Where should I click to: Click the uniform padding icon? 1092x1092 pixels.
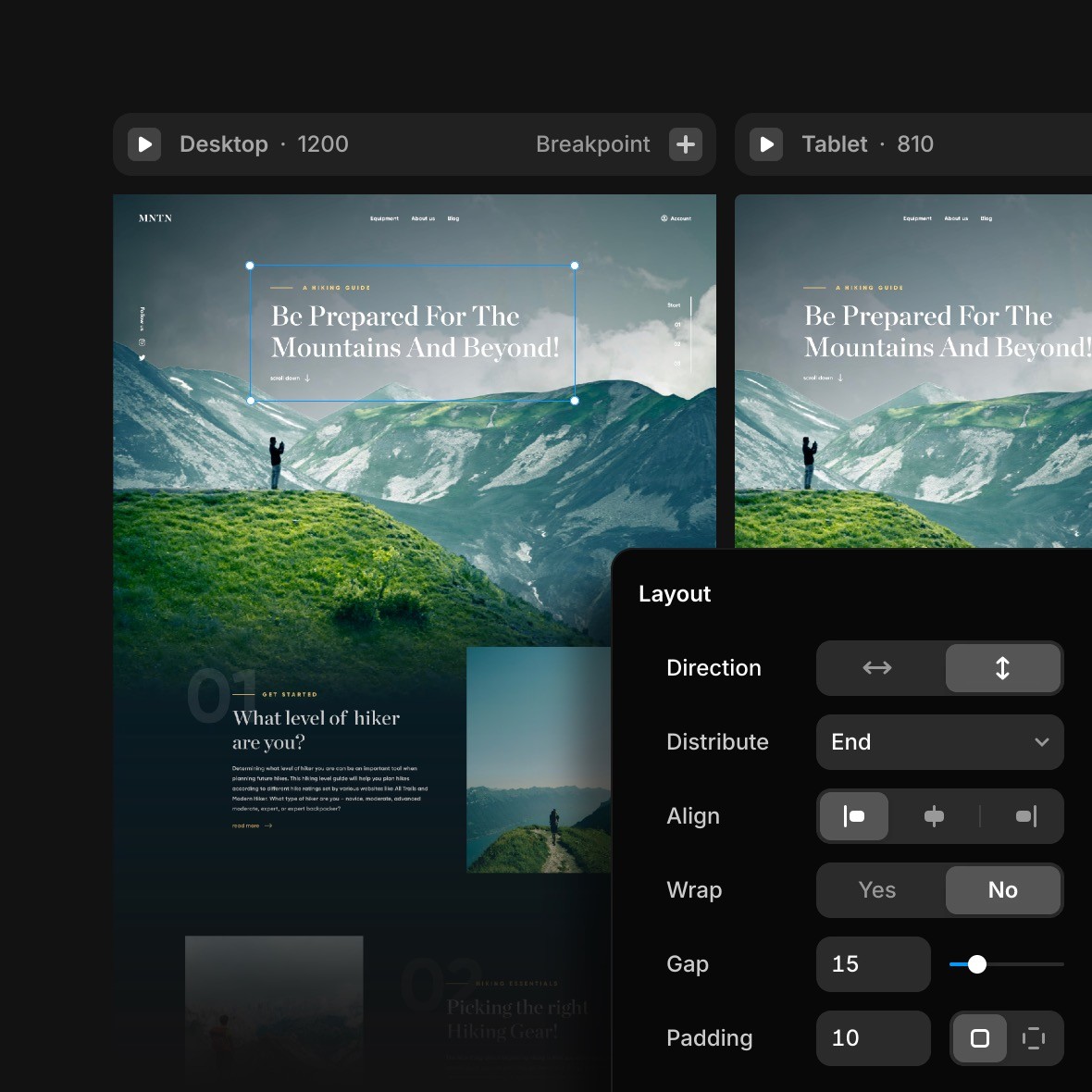[980, 1038]
